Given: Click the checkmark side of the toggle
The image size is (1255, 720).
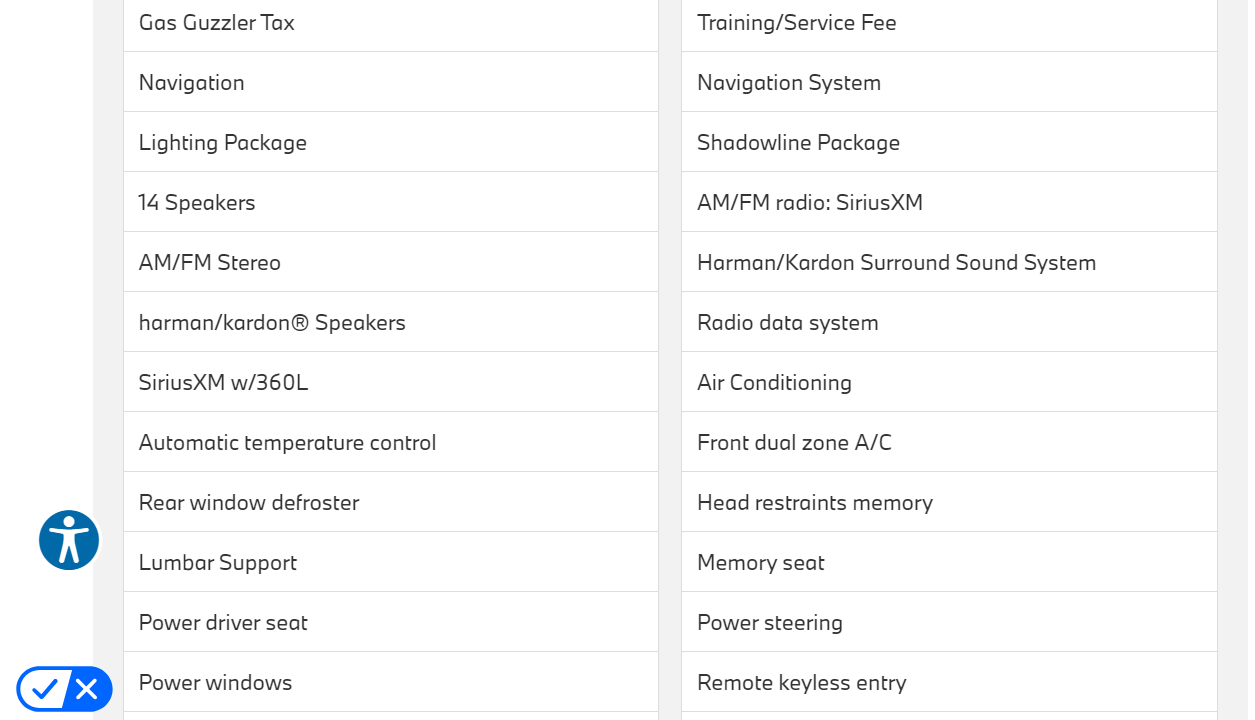Looking at the screenshot, I should 44,688.
